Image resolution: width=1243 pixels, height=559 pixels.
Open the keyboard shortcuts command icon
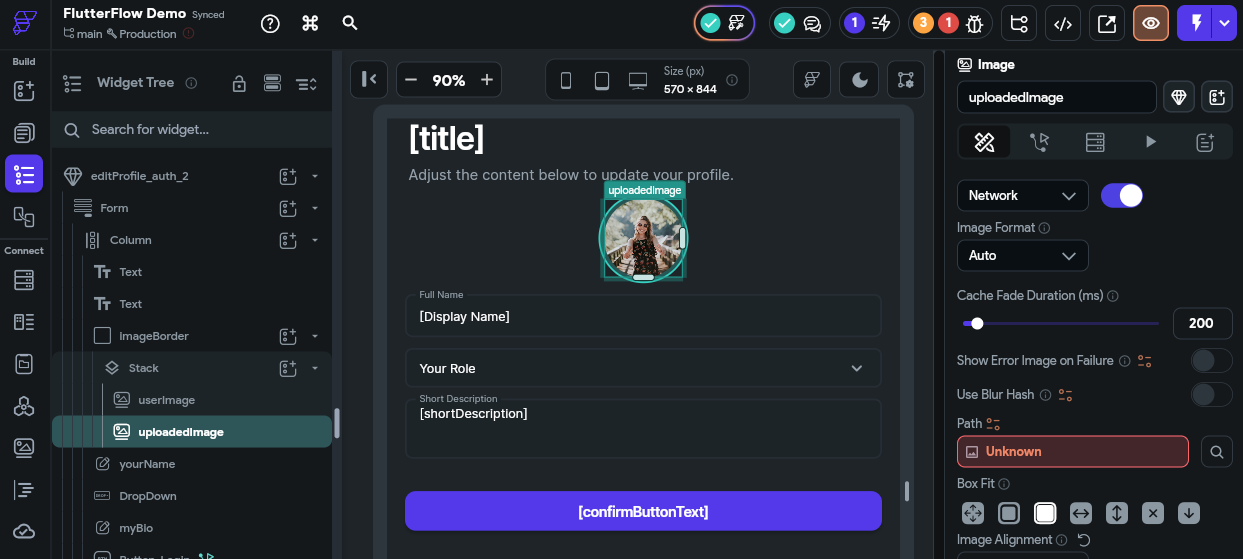pyautogui.click(x=310, y=23)
